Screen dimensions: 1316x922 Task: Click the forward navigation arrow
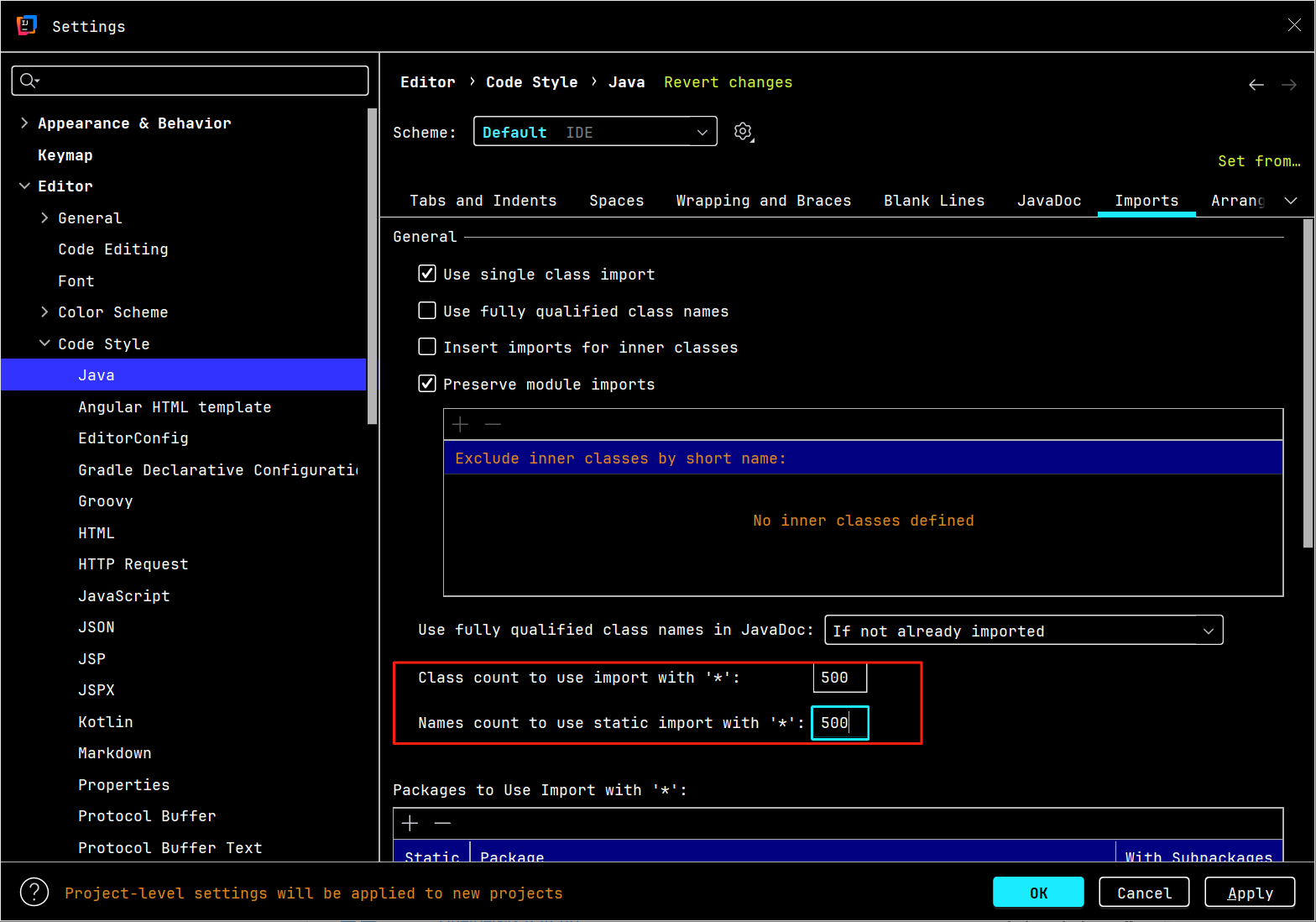(1289, 85)
